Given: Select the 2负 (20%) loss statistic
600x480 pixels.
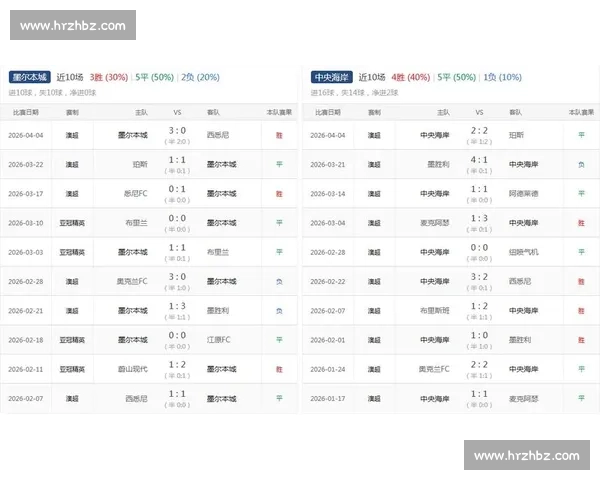Looking at the screenshot, I should point(200,77).
